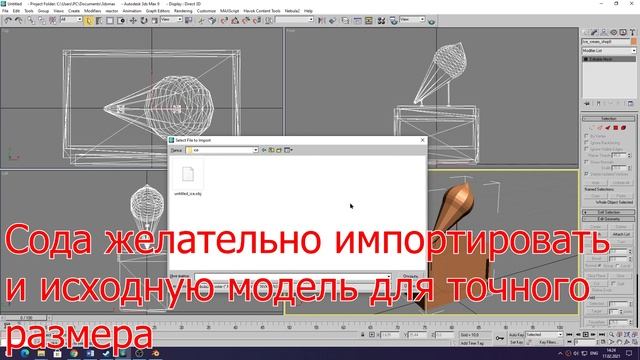The image size is (640, 360).
Task: Click the time slider 0/100 handle
Action: click(x=26, y=318)
